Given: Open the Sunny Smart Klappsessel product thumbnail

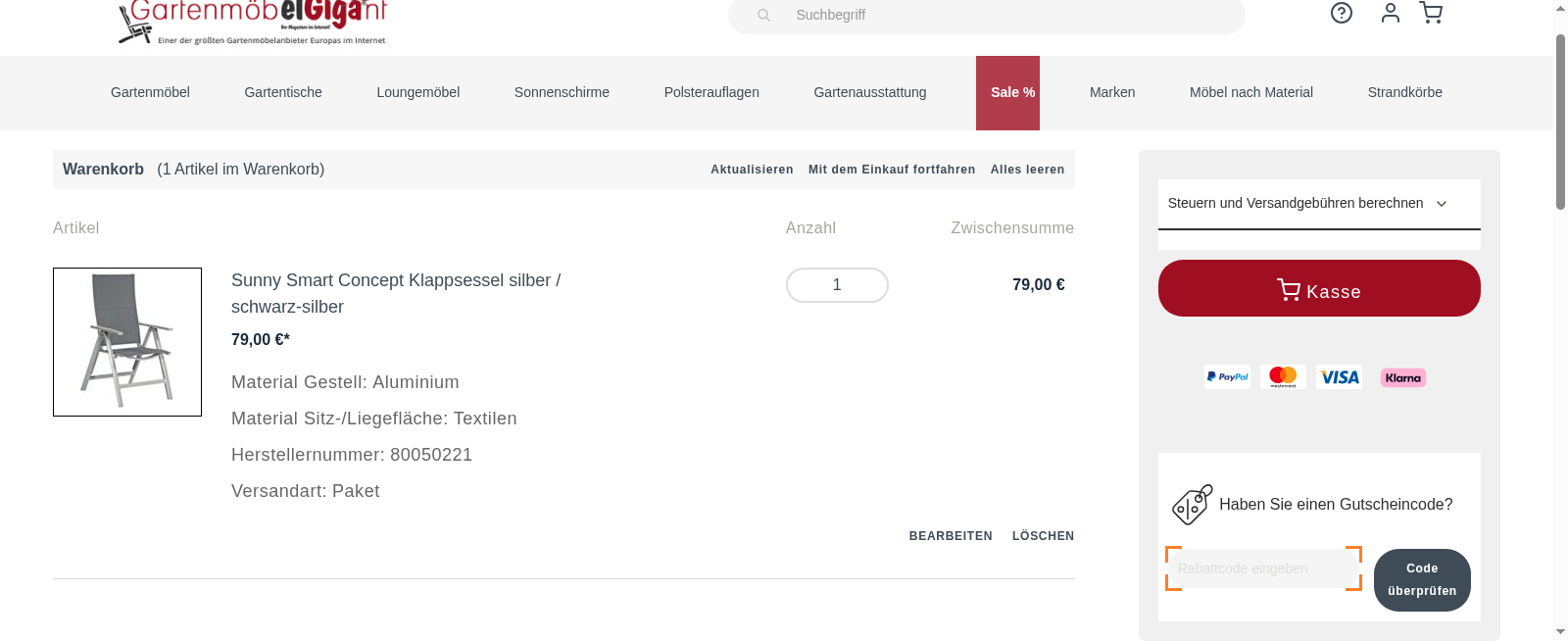Looking at the screenshot, I should pyautogui.click(x=126, y=341).
